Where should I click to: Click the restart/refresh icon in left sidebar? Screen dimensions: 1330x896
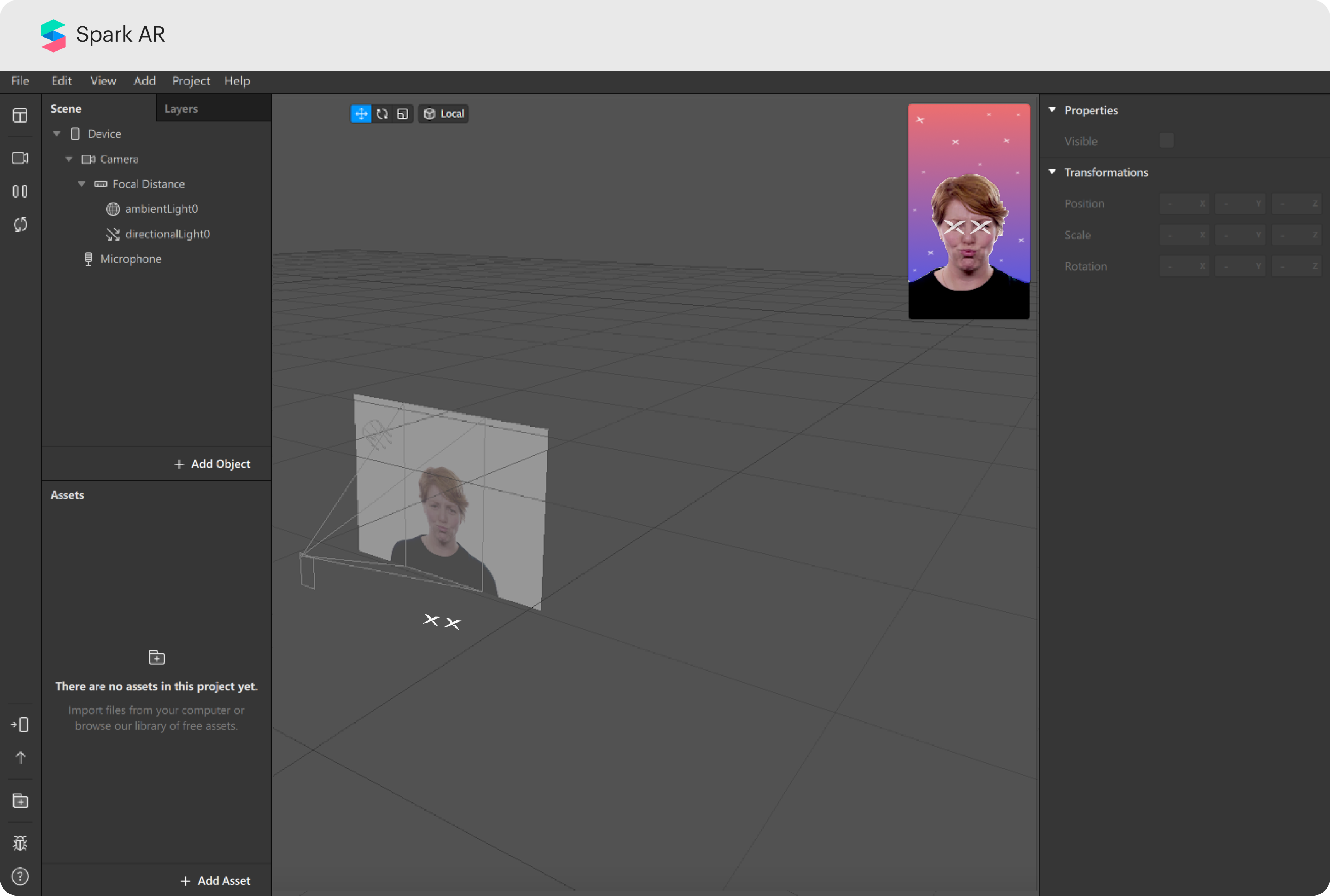click(x=20, y=225)
